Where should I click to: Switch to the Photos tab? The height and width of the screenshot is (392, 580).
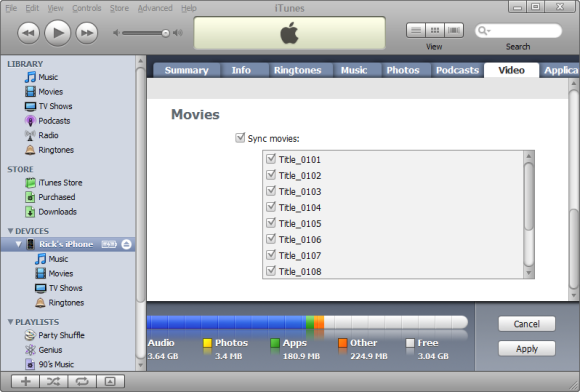[403, 70]
